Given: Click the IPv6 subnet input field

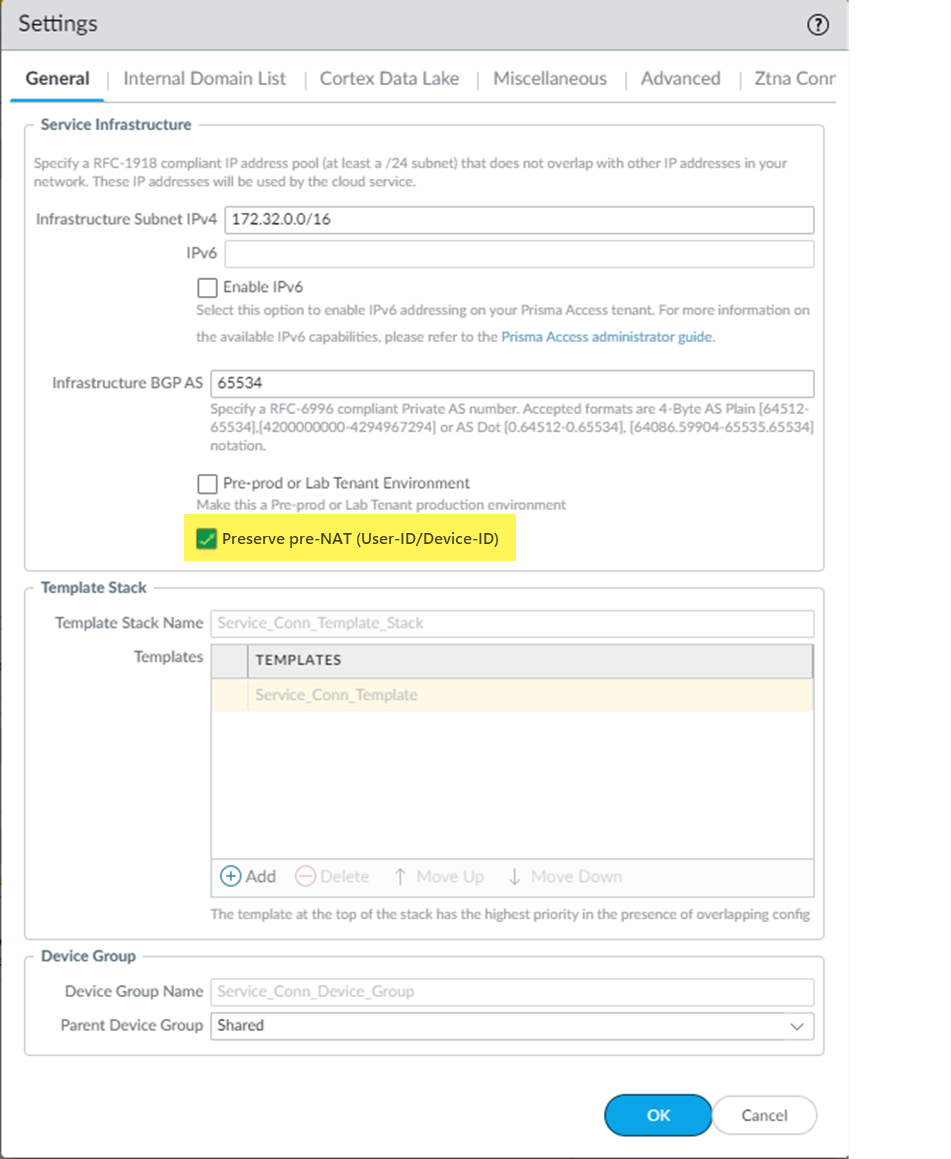Looking at the screenshot, I should coord(518,254).
